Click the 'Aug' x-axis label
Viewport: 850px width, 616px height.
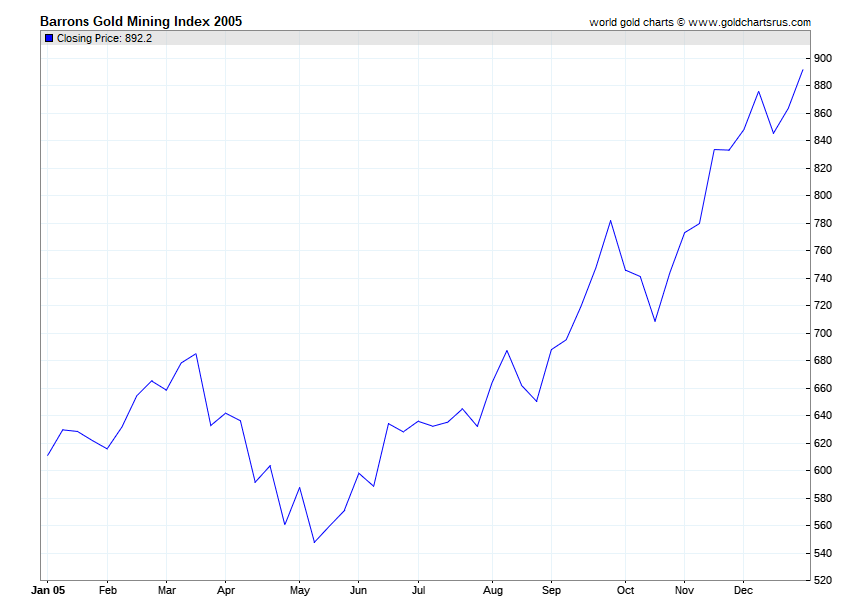(x=492, y=590)
